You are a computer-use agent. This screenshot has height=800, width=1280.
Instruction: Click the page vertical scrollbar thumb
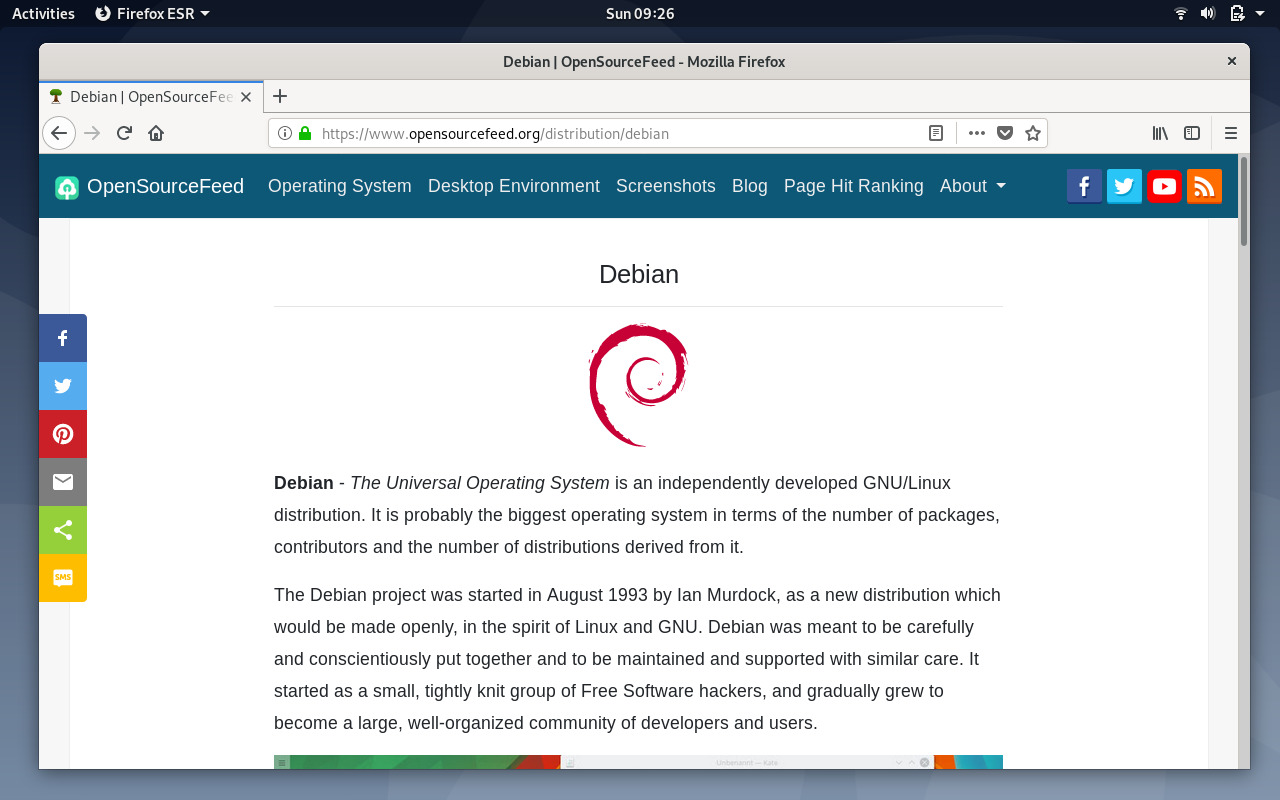[x=1244, y=201]
